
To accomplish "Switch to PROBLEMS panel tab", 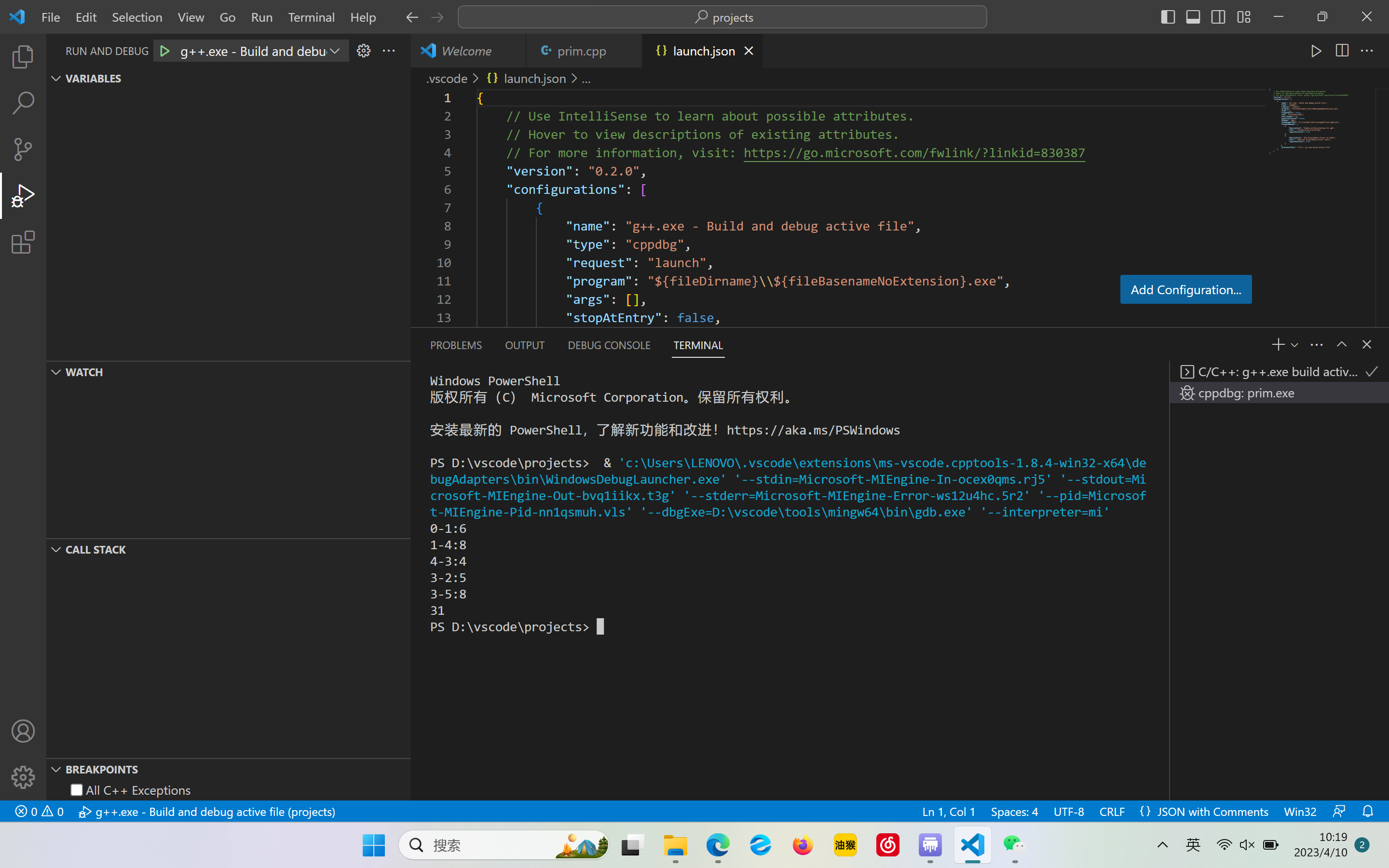I will (456, 345).
